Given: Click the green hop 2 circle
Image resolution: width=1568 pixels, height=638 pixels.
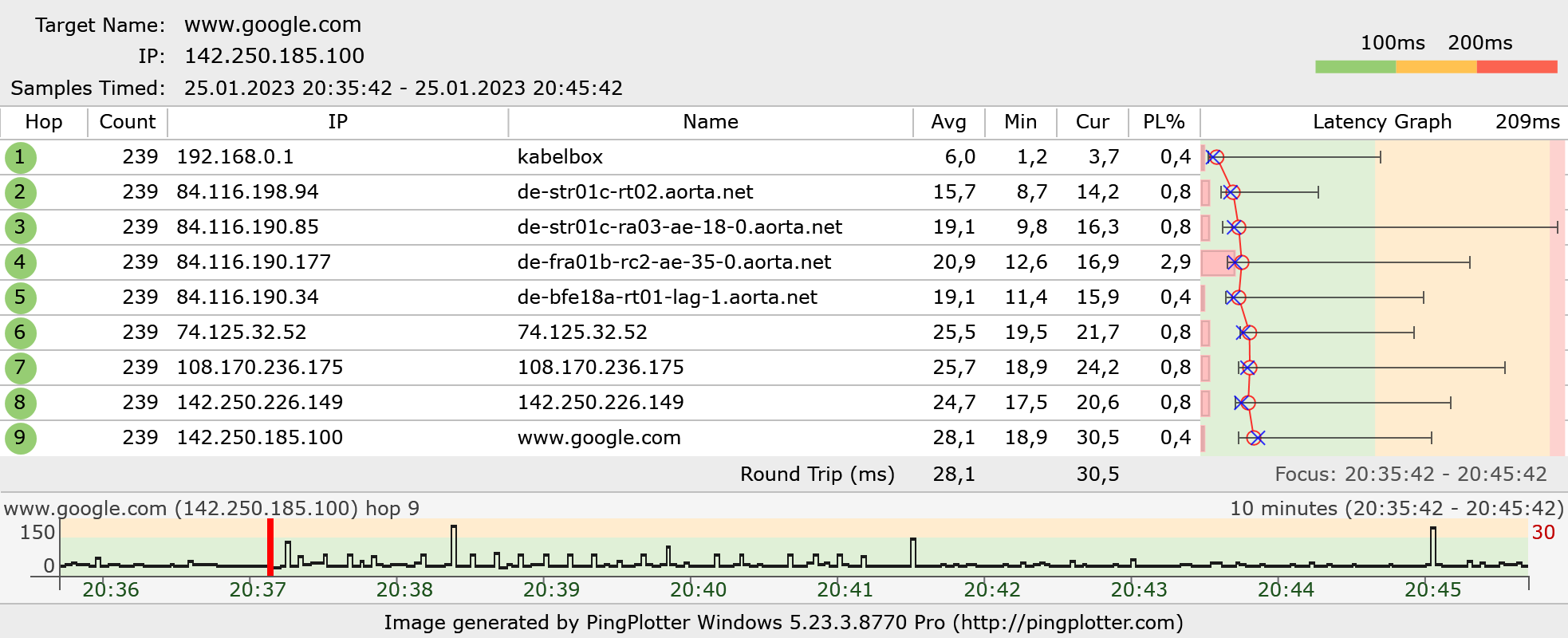Looking at the screenshot, I should [x=20, y=192].
